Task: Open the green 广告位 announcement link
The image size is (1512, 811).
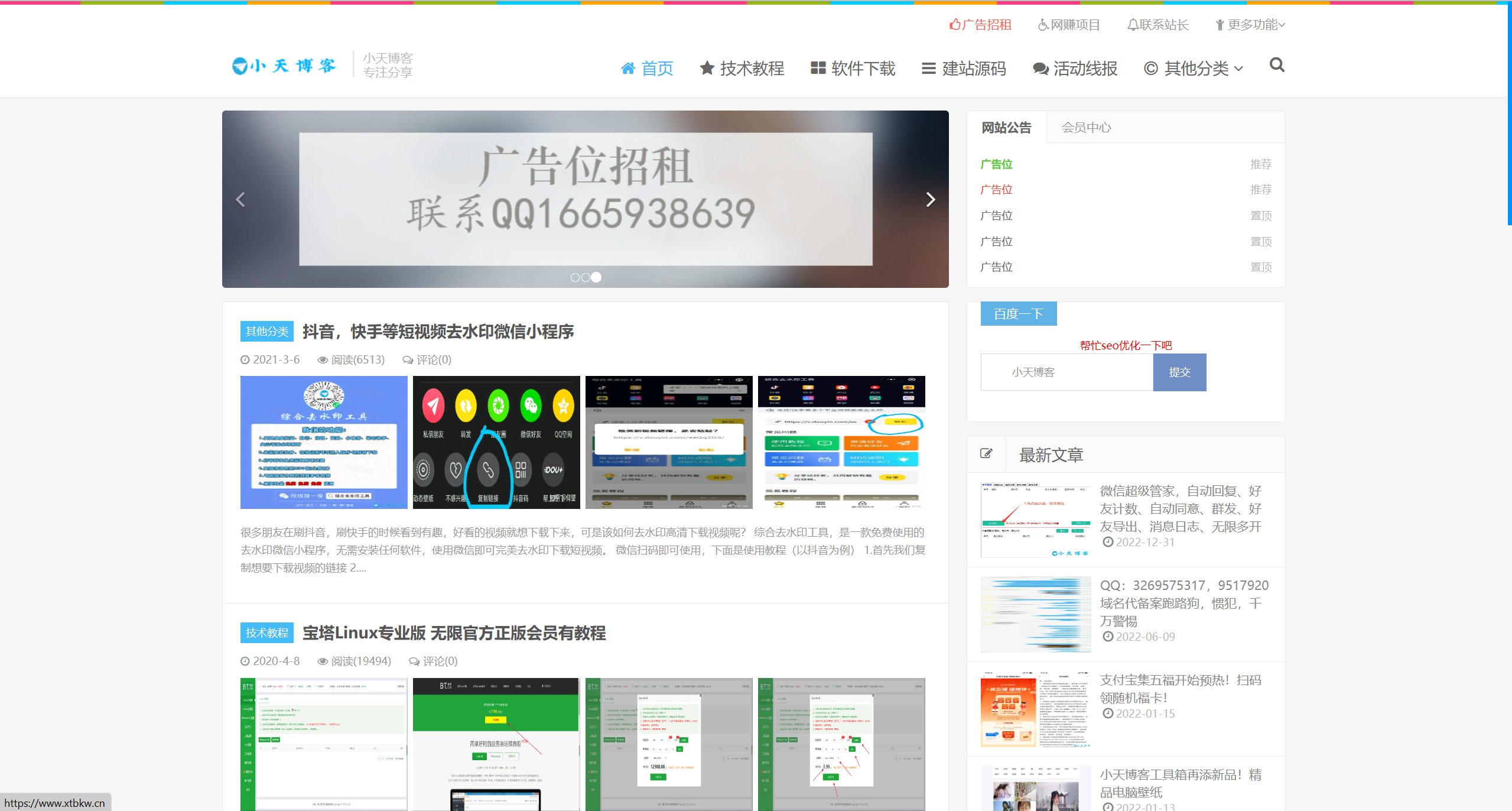Action: tap(996, 164)
